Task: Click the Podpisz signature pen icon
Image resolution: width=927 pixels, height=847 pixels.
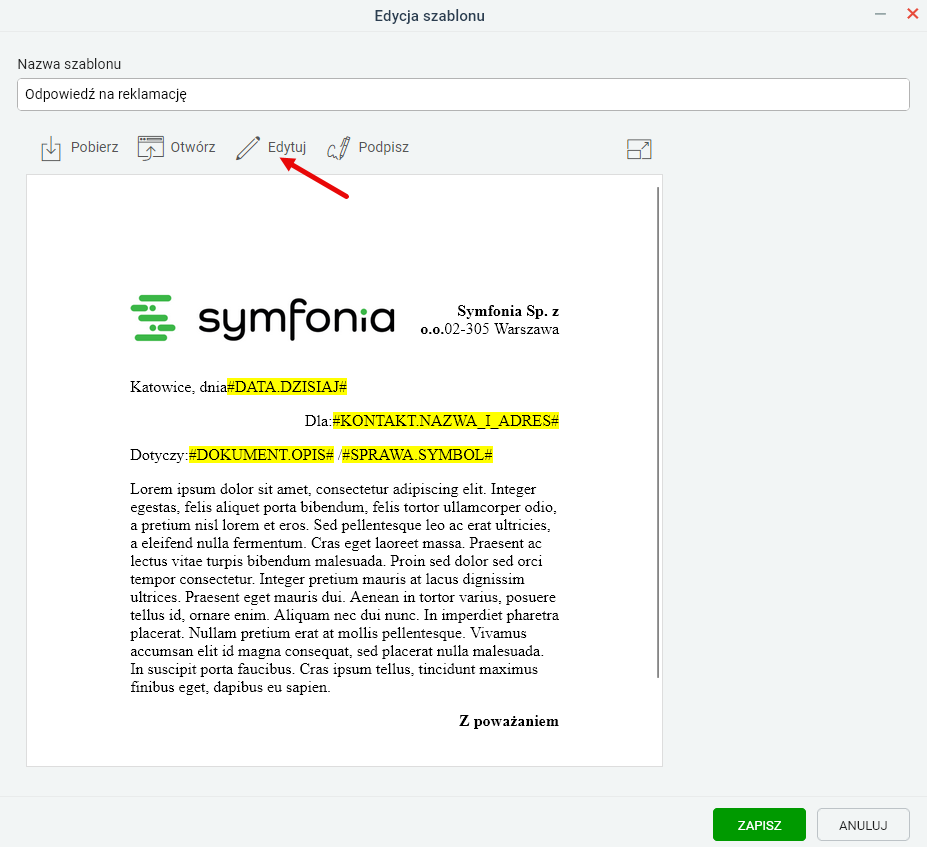Action: click(x=339, y=148)
